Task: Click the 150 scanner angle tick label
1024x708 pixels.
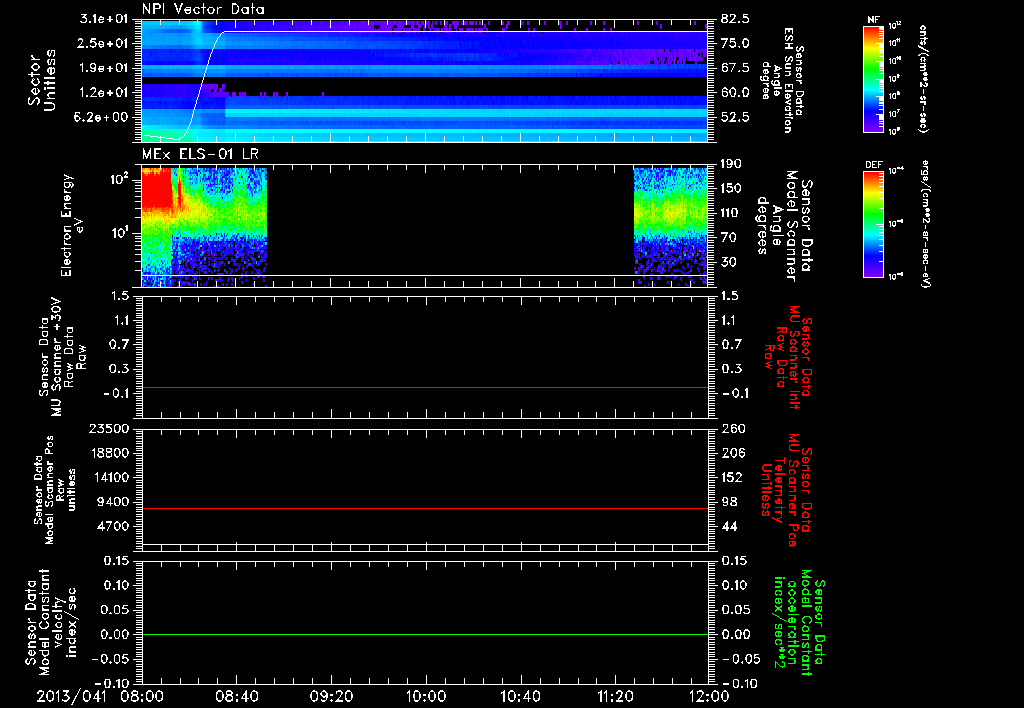Action: coord(731,188)
